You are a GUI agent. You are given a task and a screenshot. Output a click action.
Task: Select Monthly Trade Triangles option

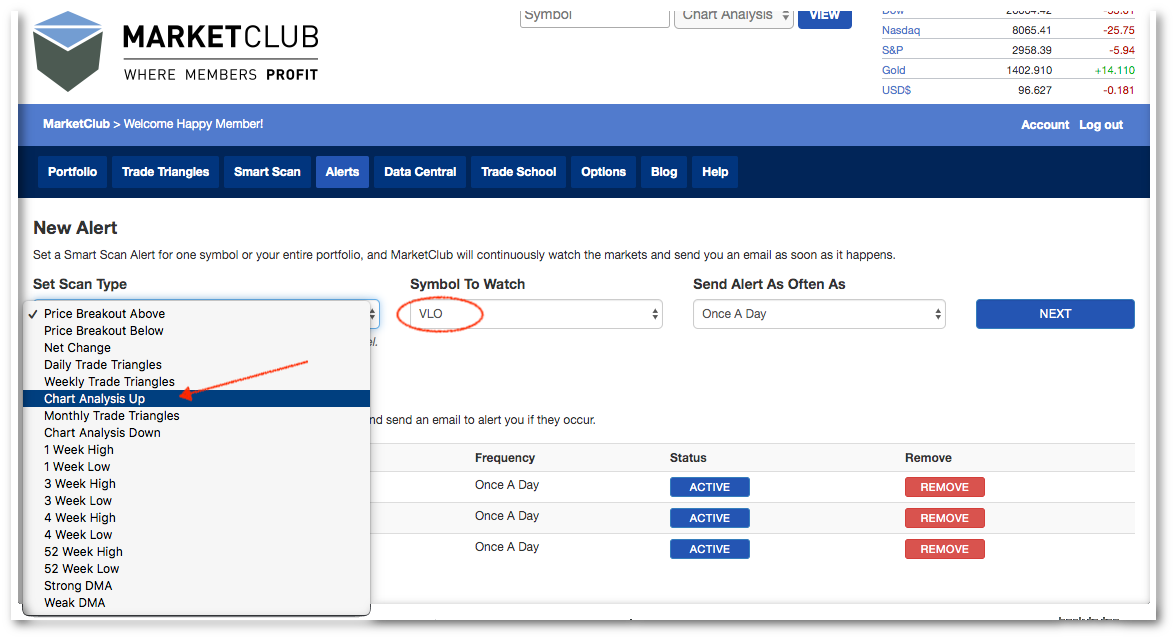196,416
